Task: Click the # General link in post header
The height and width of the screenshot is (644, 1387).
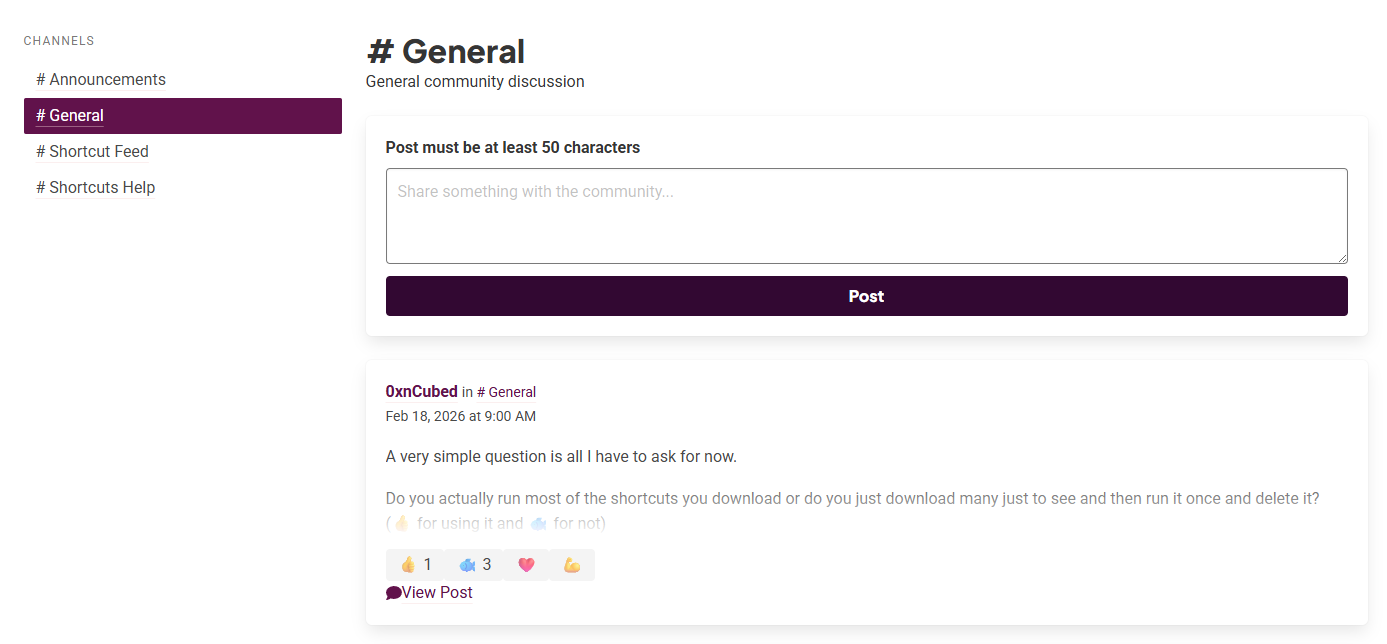Action: pos(506,393)
